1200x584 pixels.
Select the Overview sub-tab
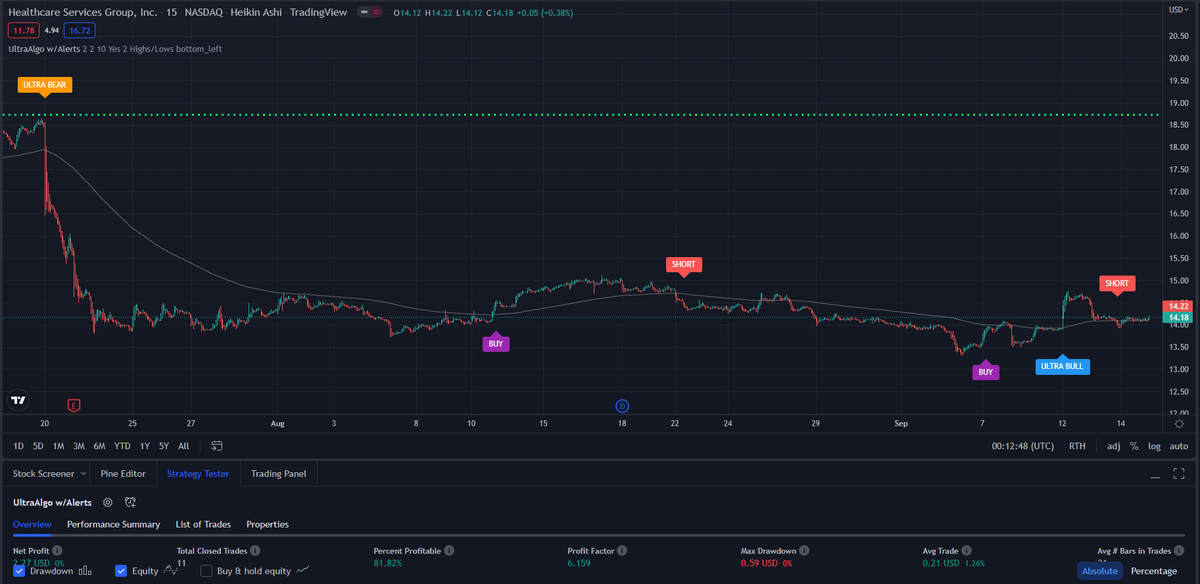[32, 524]
